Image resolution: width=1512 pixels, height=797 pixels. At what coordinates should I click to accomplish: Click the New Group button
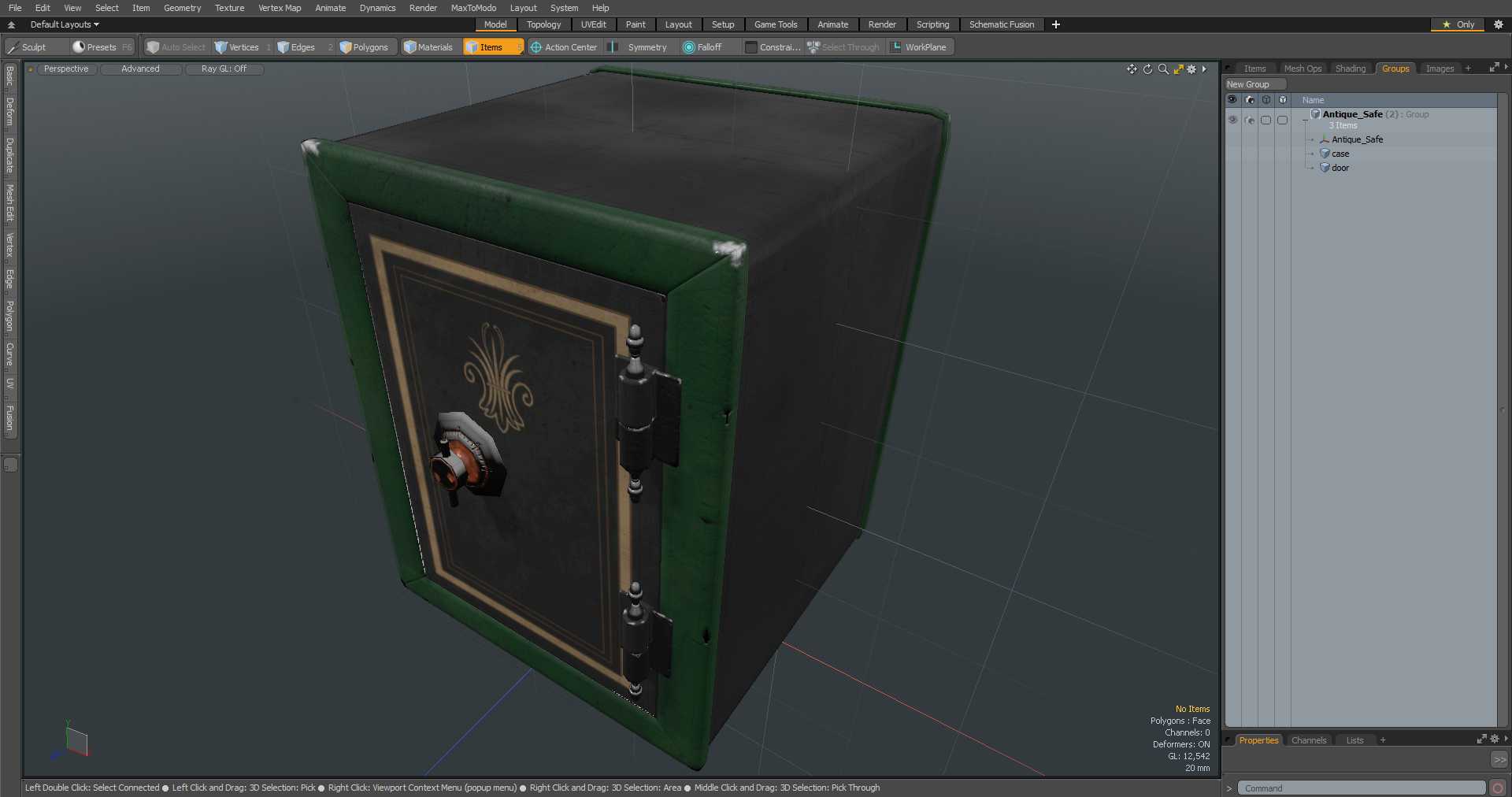[x=1255, y=84]
